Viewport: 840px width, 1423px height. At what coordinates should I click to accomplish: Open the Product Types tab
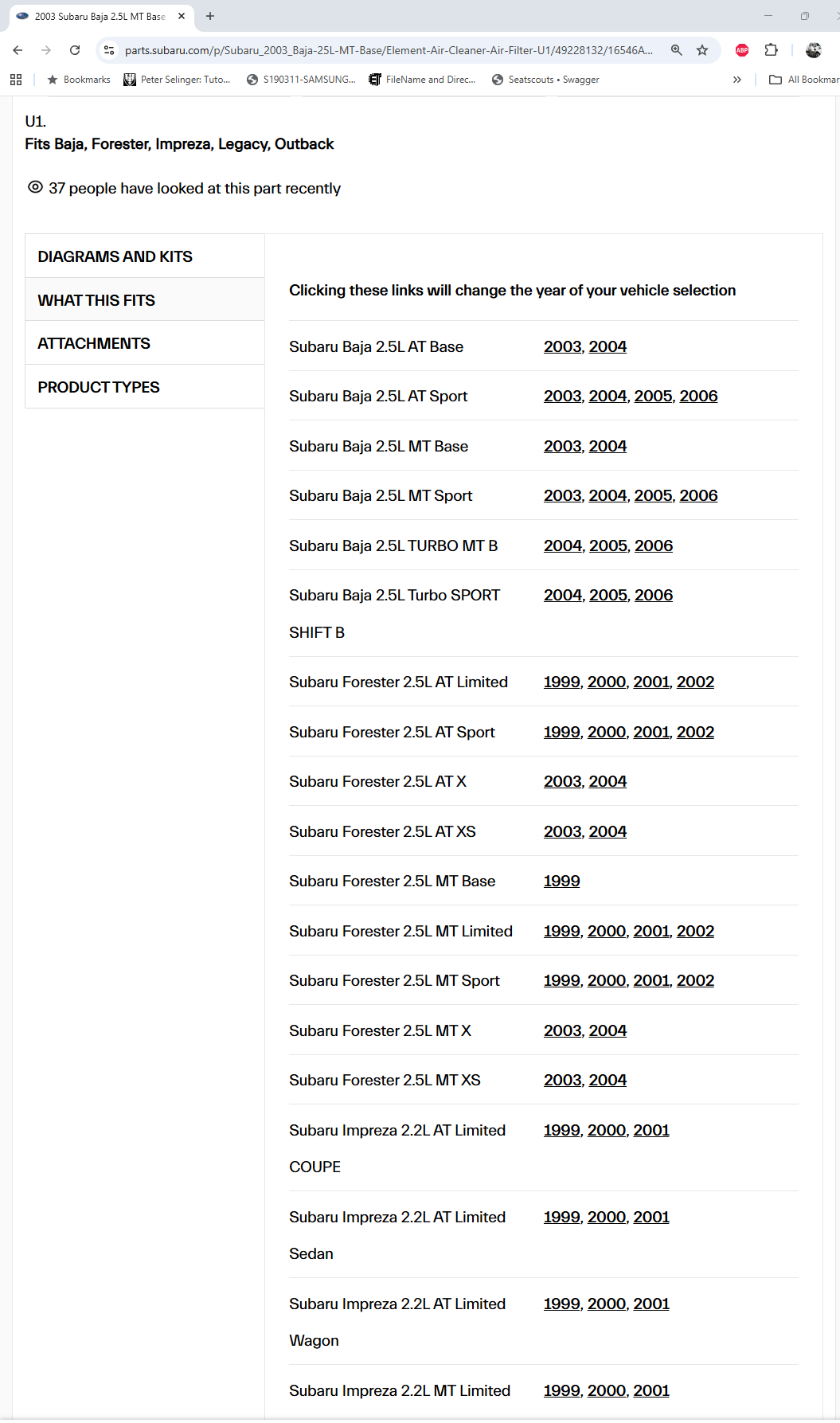click(x=99, y=387)
